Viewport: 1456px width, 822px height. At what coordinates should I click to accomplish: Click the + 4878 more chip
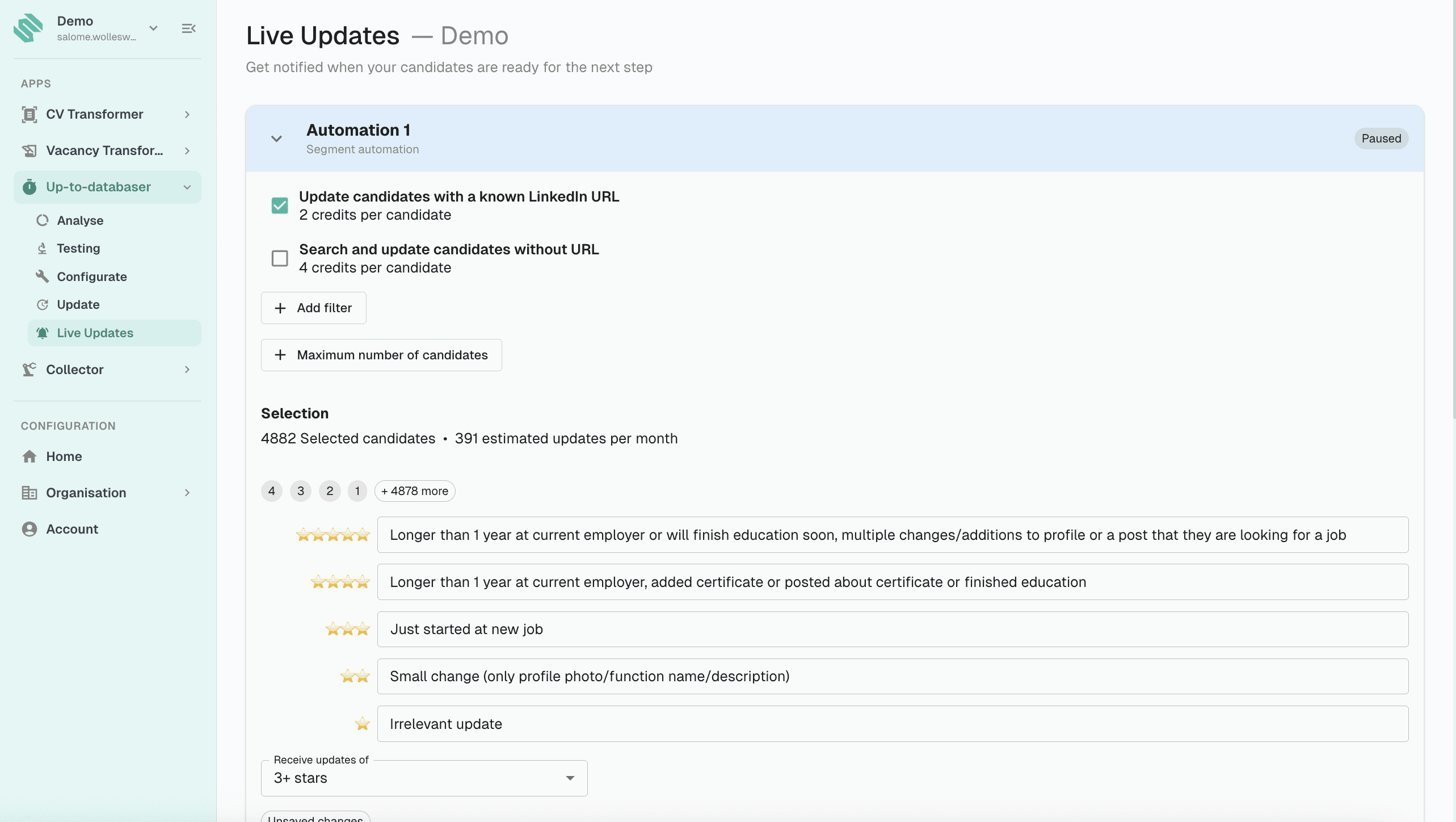pyautogui.click(x=415, y=491)
